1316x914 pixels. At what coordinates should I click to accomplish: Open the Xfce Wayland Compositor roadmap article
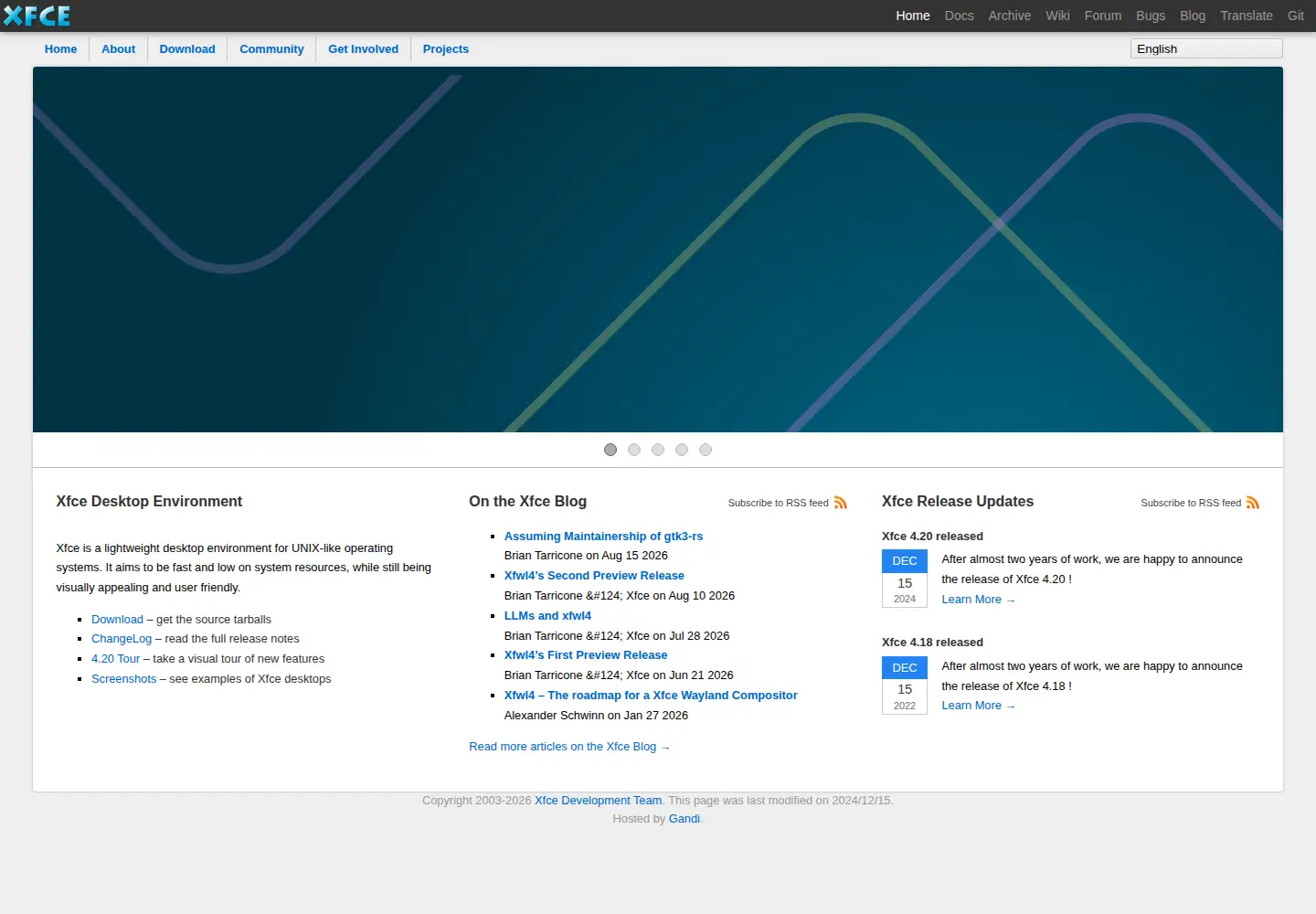(651, 696)
